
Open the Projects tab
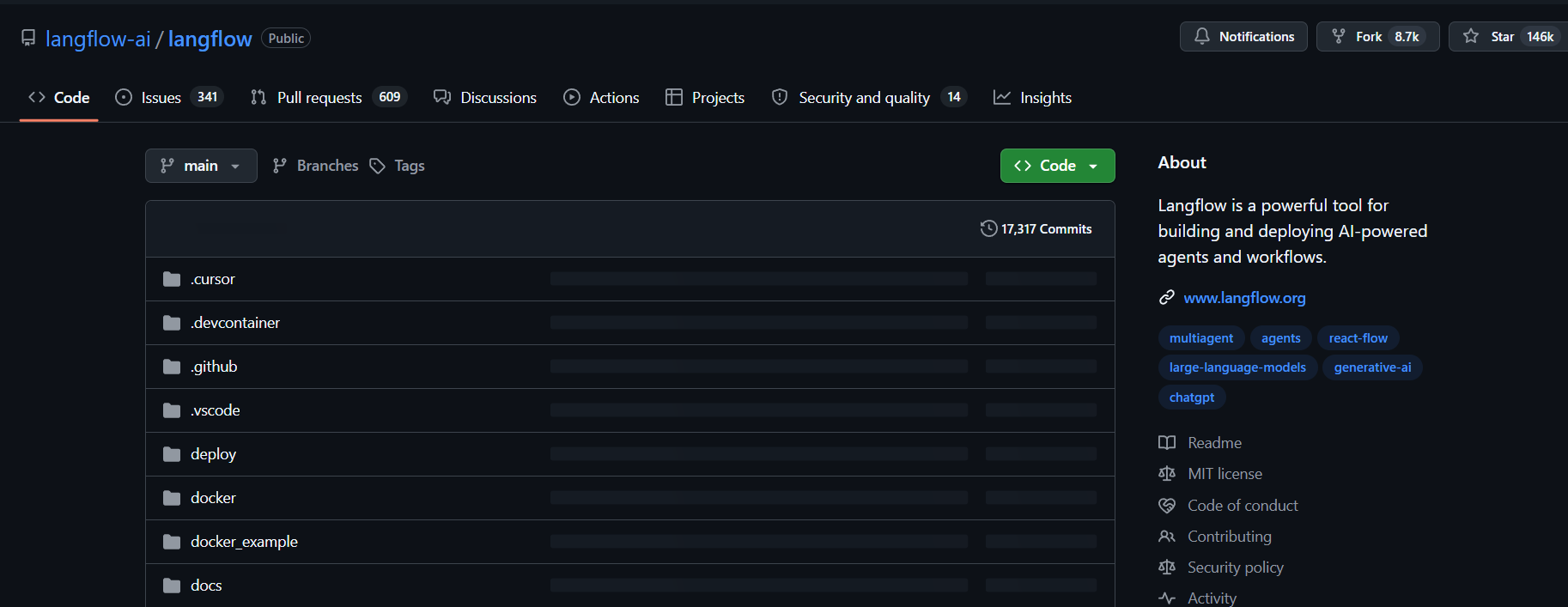pyautogui.click(x=705, y=97)
